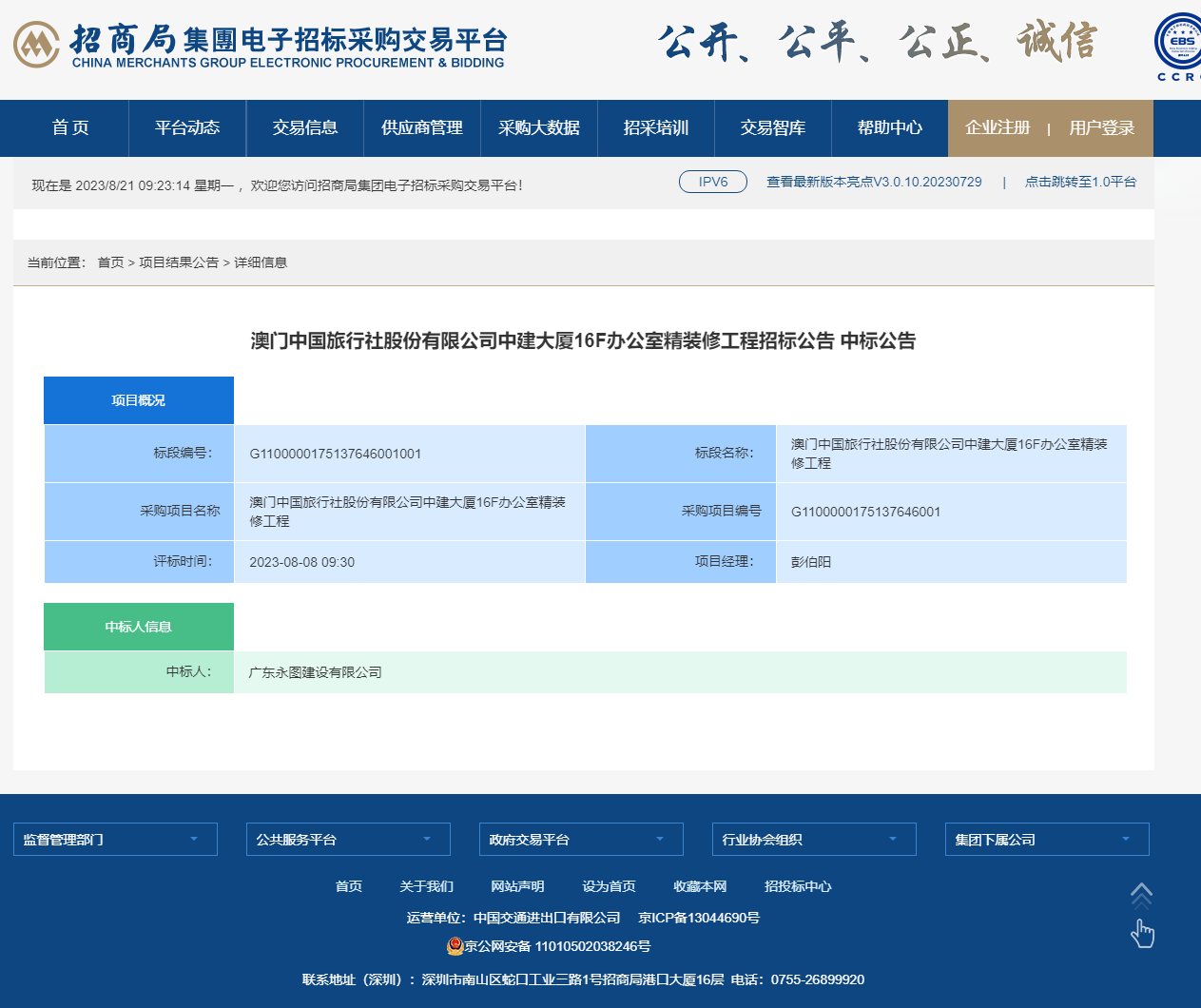
Task: Click the China Merchants Group logo icon
Action: coord(36,45)
